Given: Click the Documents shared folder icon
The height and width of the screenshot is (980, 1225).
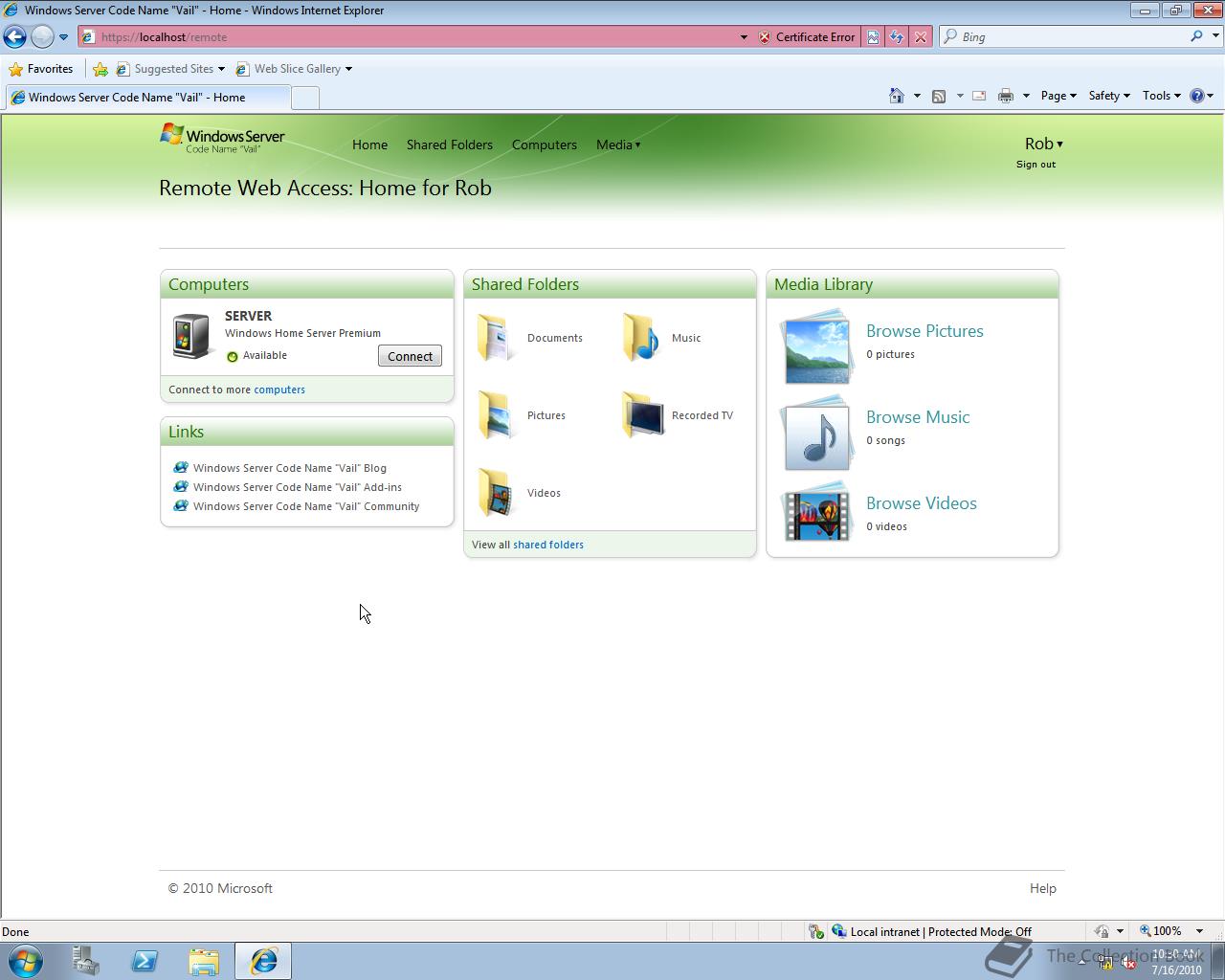Looking at the screenshot, I should (496, 337).
